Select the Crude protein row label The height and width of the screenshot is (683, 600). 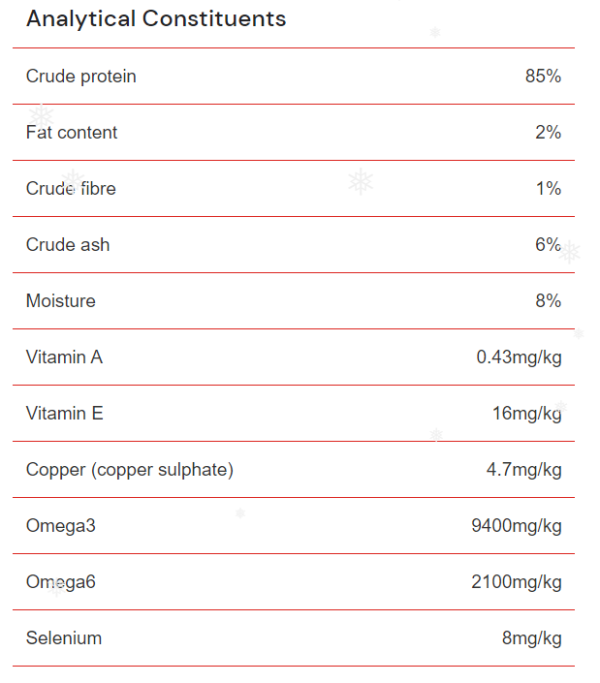81,76
